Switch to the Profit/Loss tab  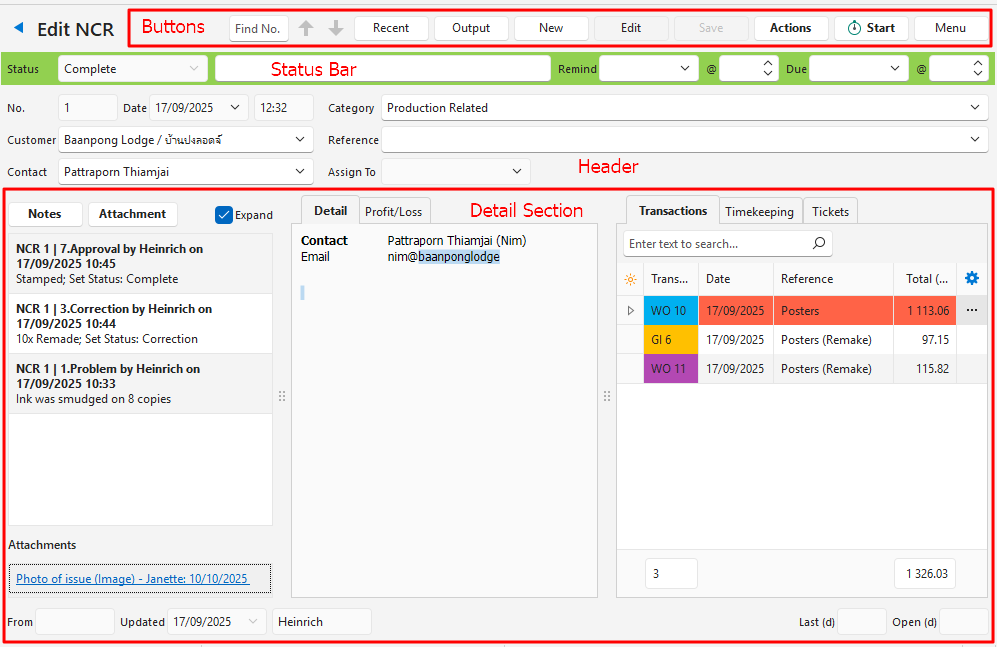(x=394, y=211)
